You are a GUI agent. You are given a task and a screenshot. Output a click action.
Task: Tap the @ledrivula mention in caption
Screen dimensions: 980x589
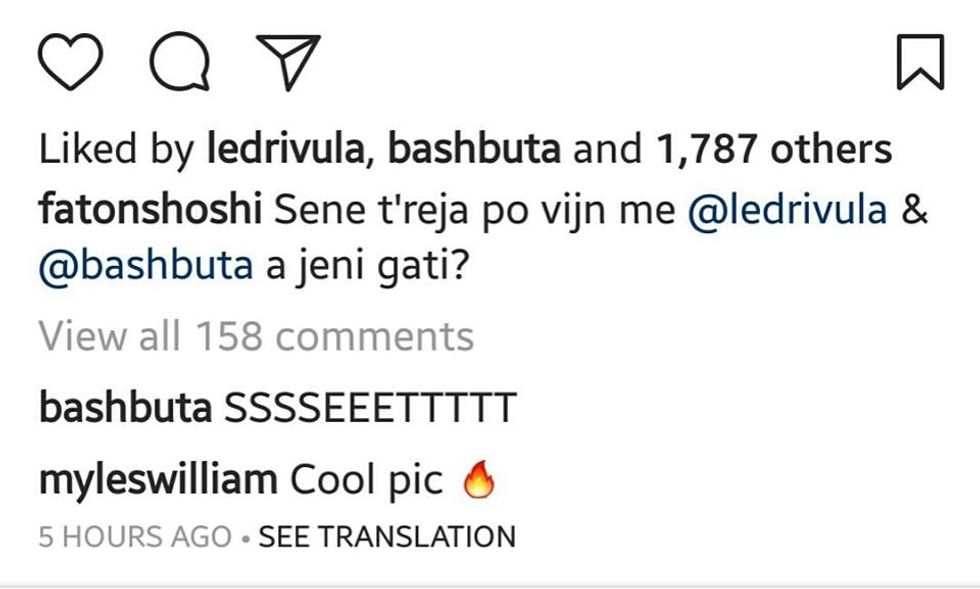(788, 211)
